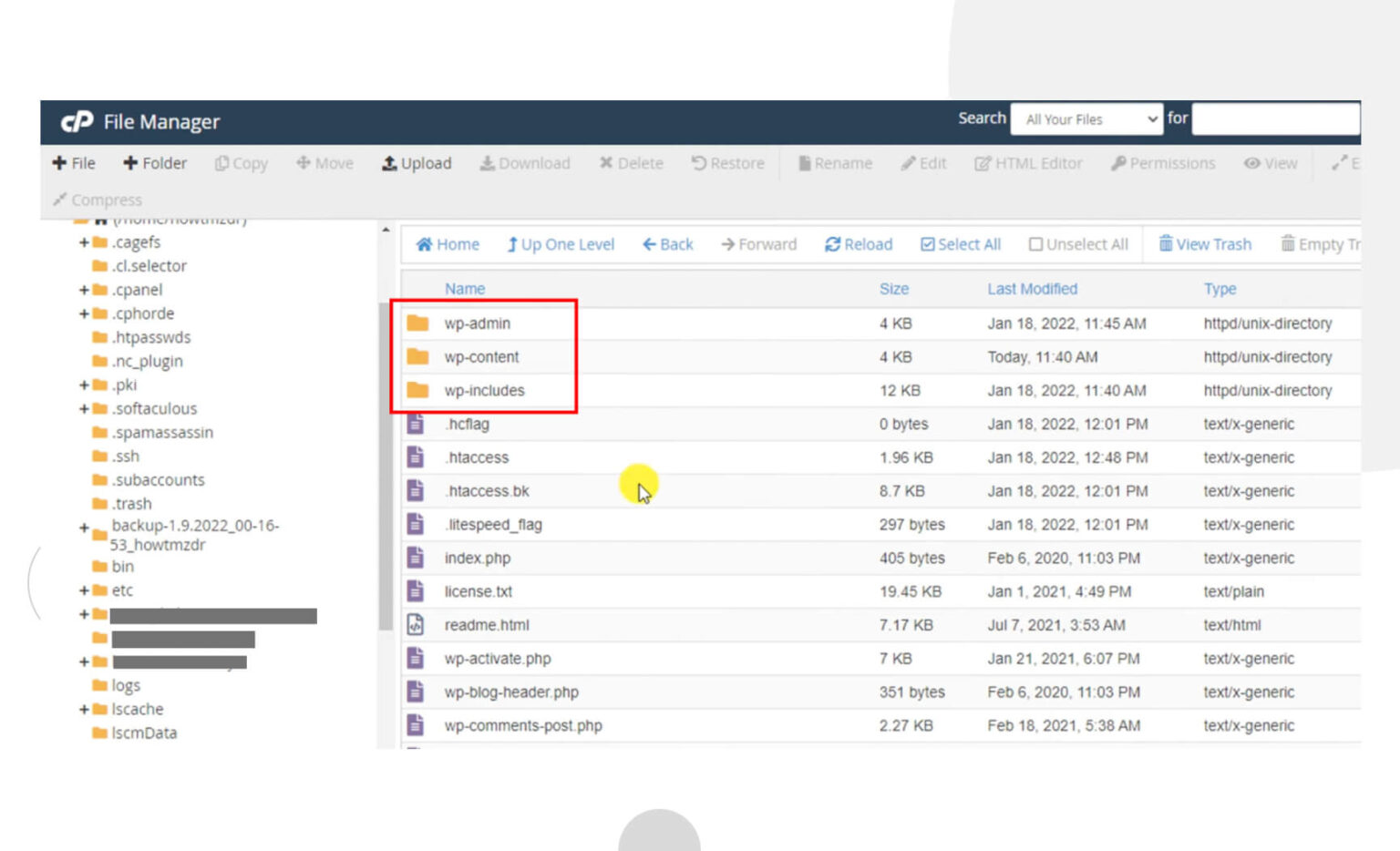Click the Restore icon

(726, 163)
